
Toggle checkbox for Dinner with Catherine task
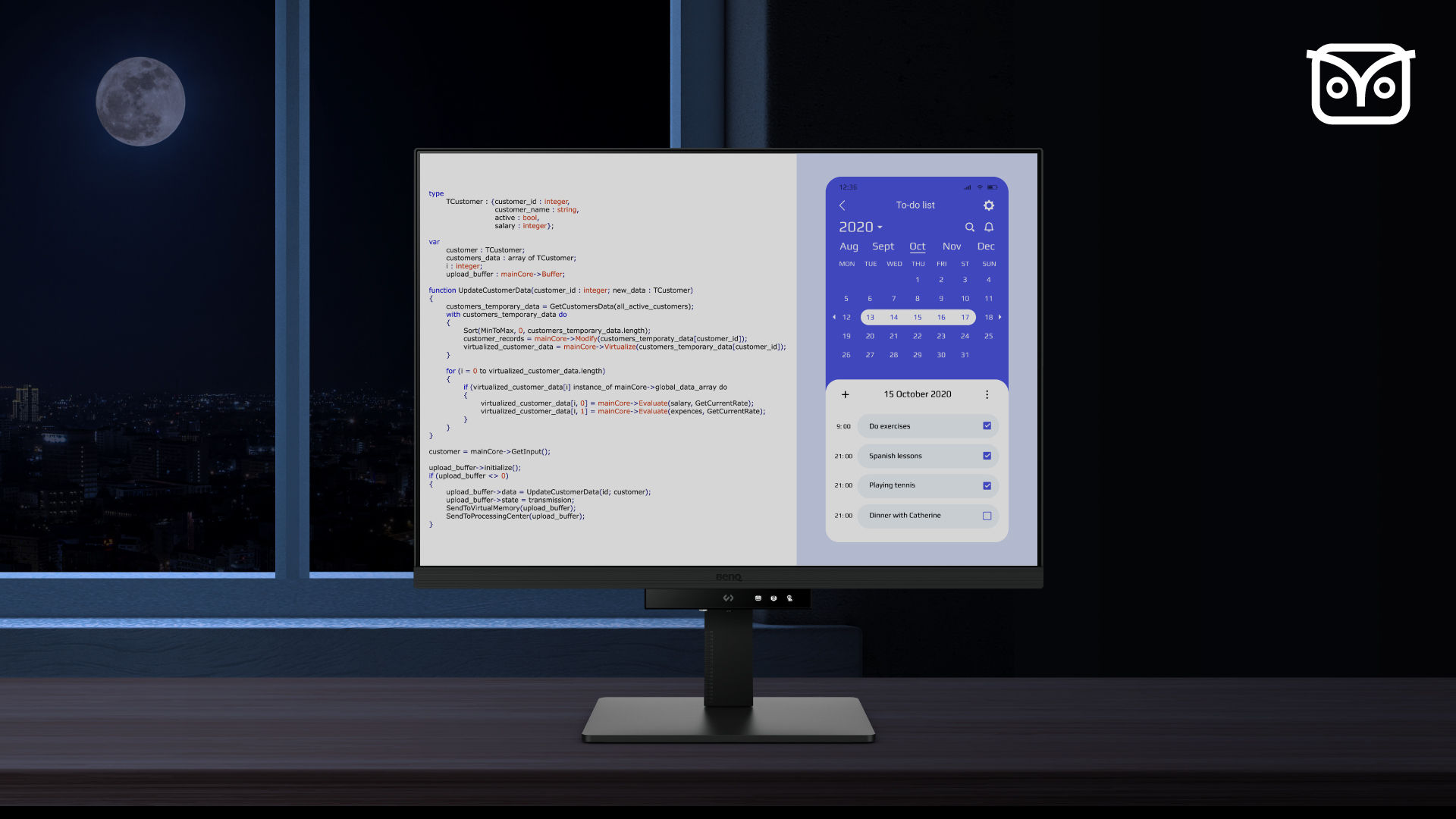987,515
